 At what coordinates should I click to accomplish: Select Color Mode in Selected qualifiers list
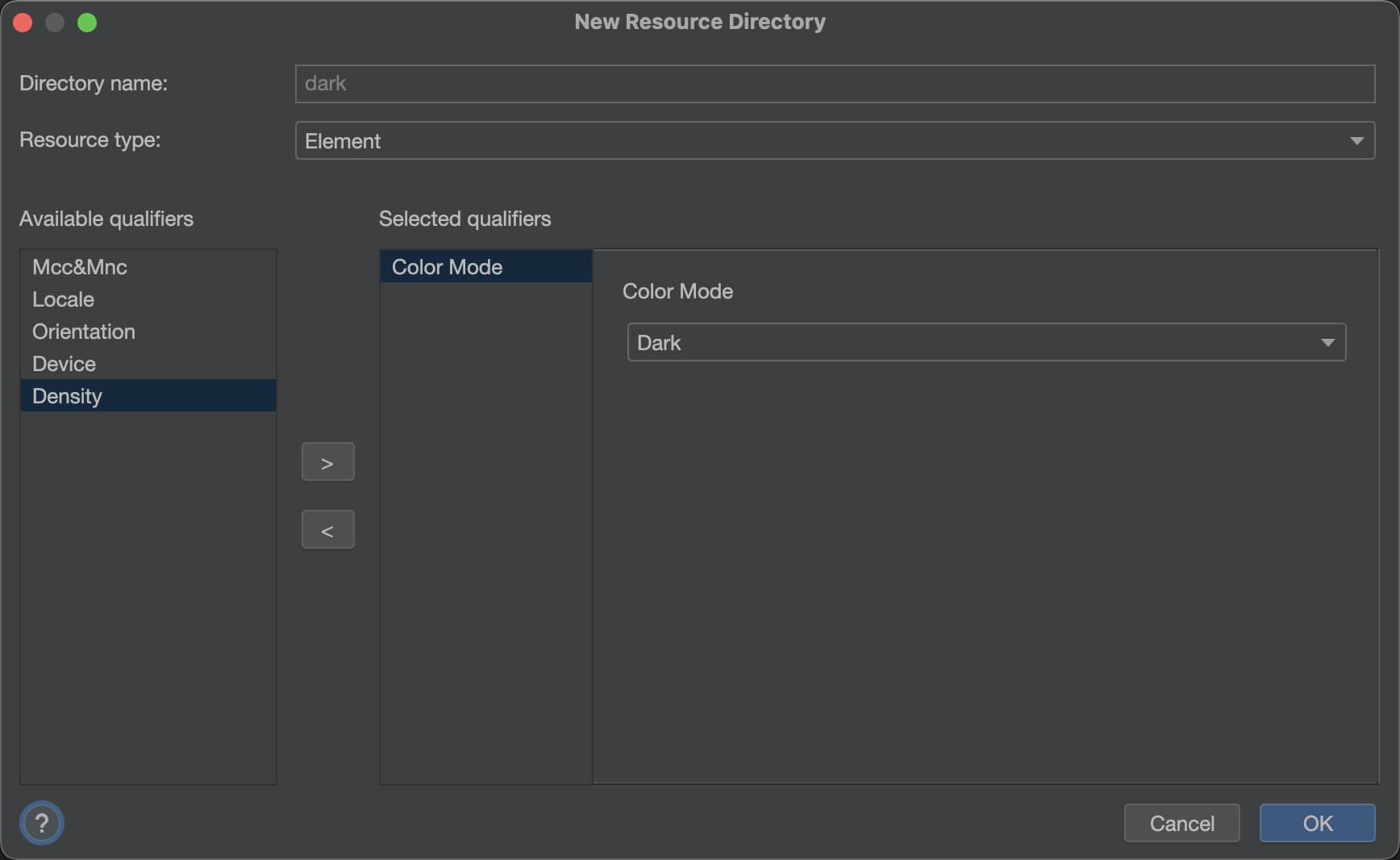coord(485,267)
